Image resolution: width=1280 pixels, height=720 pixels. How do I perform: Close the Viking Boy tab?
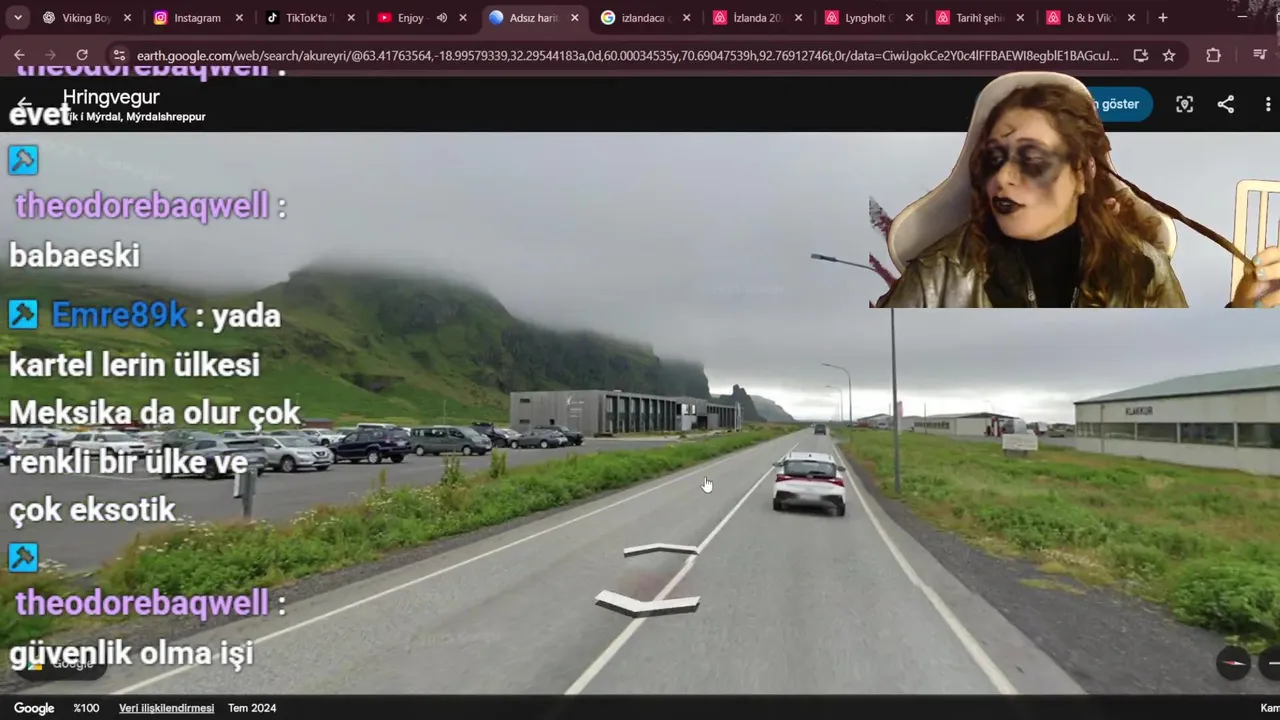pyautogui.click(x=127, y=18)
